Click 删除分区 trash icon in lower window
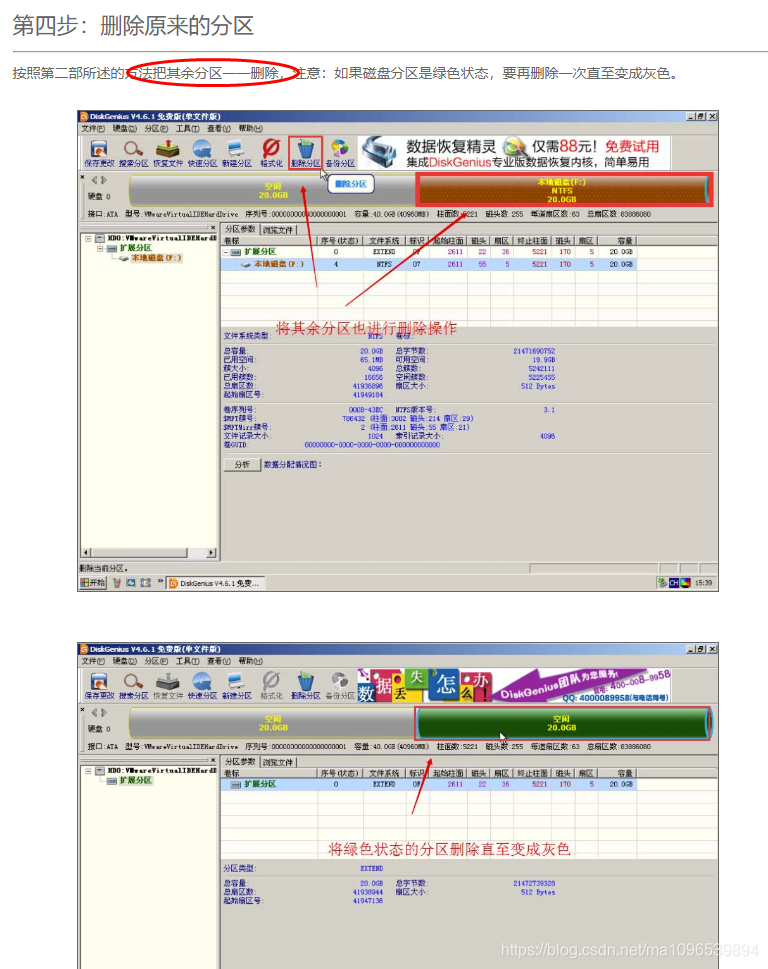The height and width of the screenshot is (969, 768). pos(305,685)
